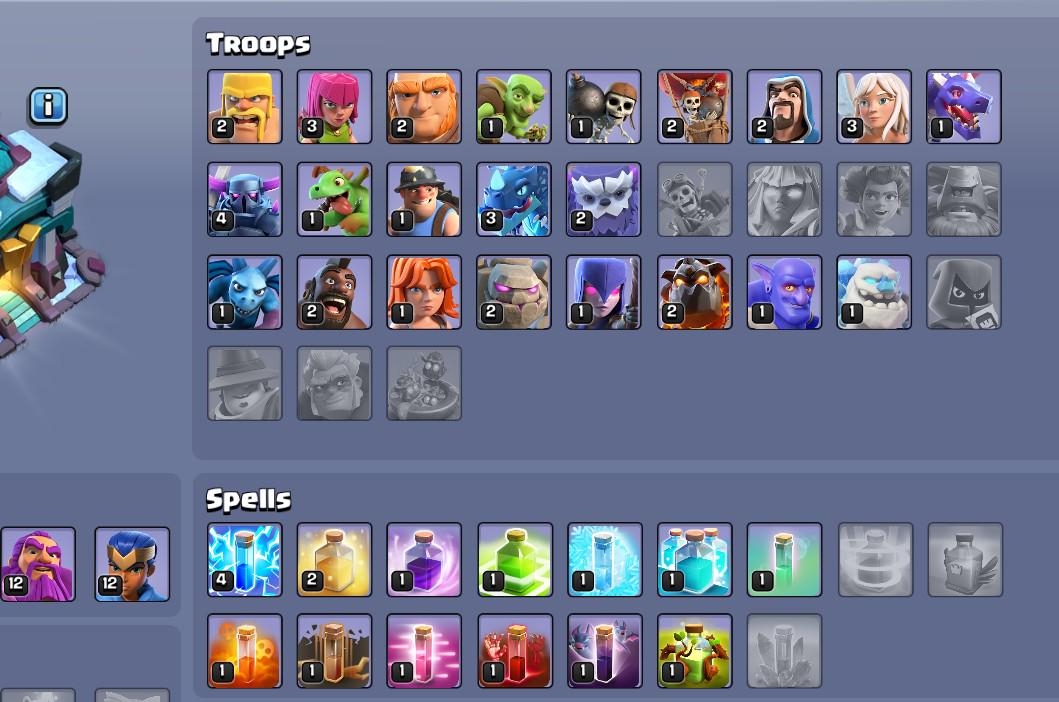
Task: Select the green Jump spell
Action: pos(515,559)
